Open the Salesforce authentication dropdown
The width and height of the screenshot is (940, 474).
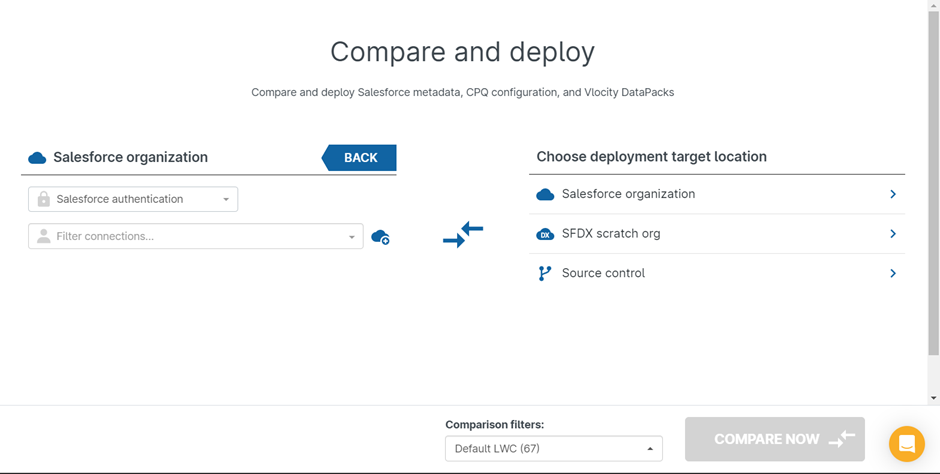click(133, 199)
